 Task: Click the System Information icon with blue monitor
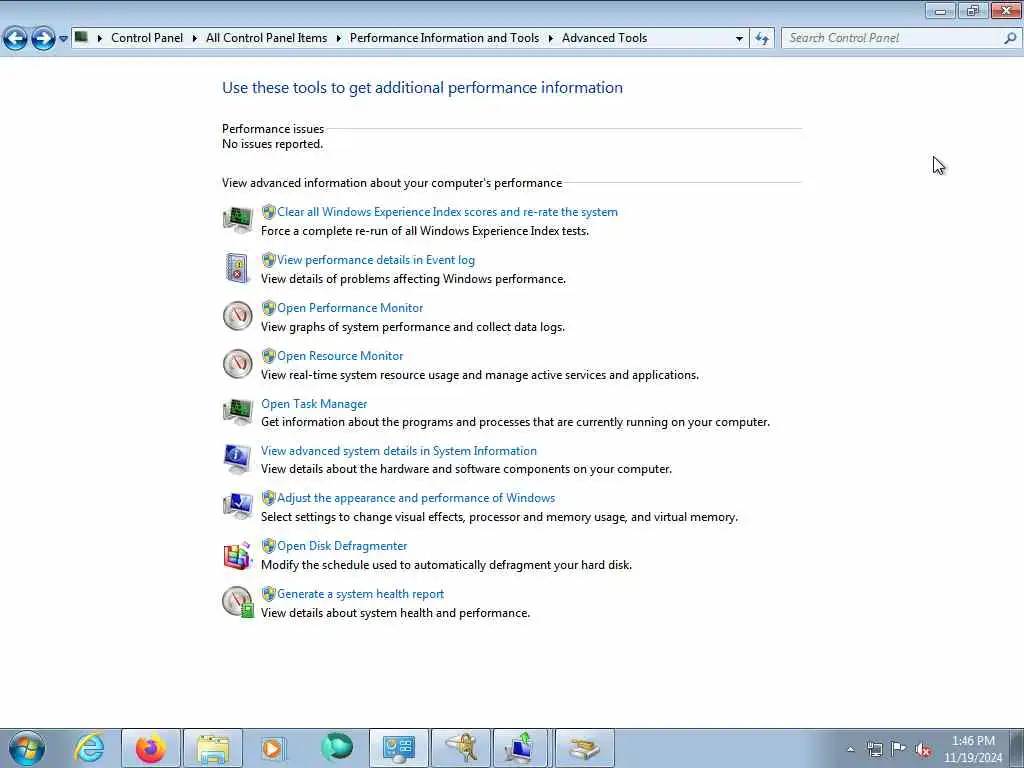click(237, 458)
